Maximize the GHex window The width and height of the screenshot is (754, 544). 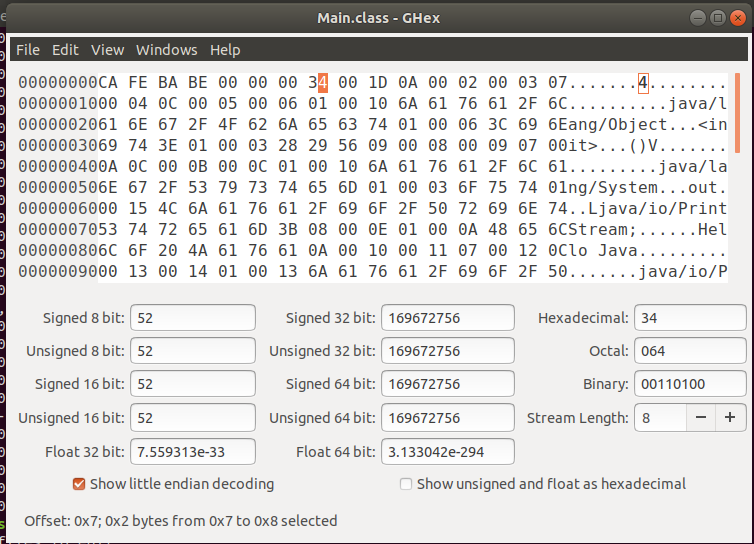pyautogui.click(x=717, y=18)
